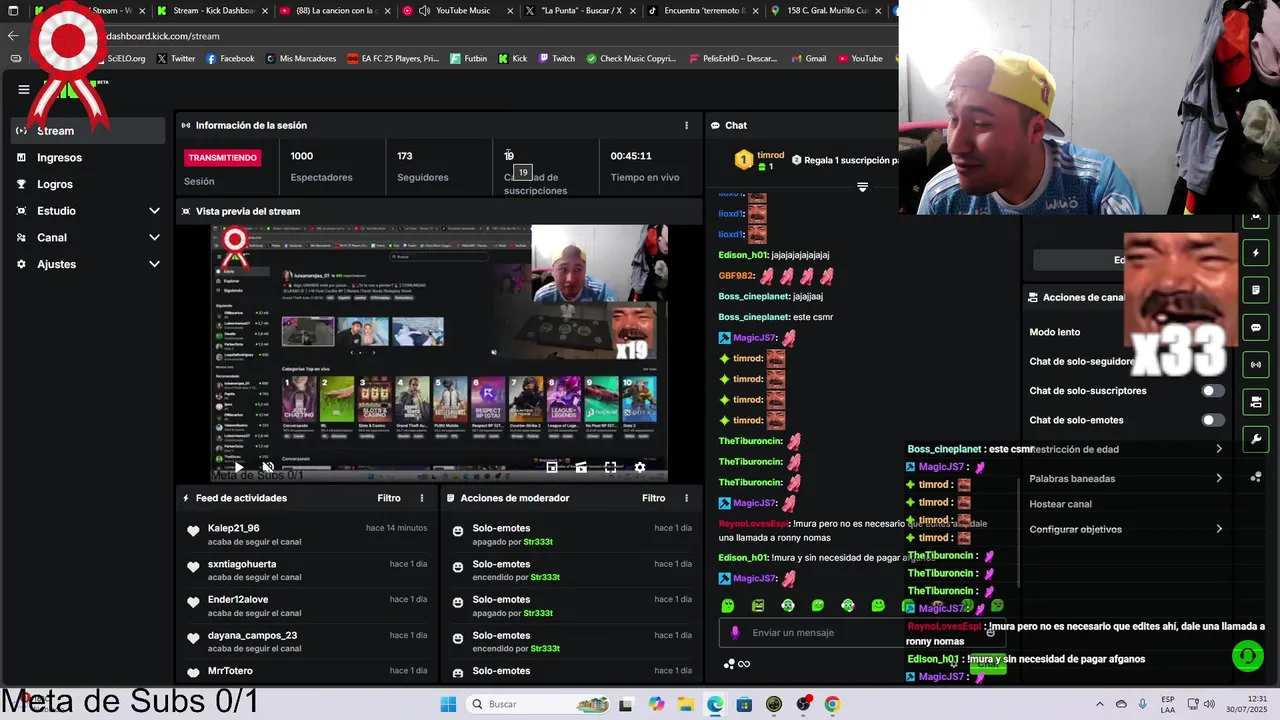Expand the Estudio sidebar section
Image resolution: width=1280 pixels, height=720 pixels.
pyautogui.click(x=88, y=211)
